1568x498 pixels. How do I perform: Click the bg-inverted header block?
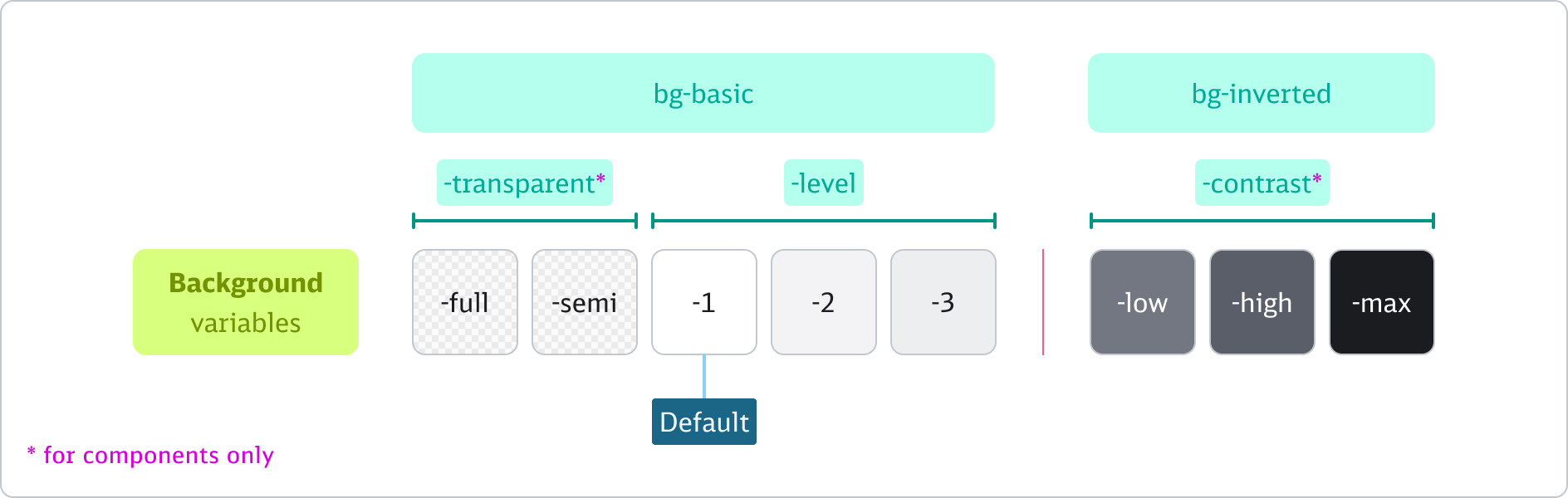[1261, 93]
